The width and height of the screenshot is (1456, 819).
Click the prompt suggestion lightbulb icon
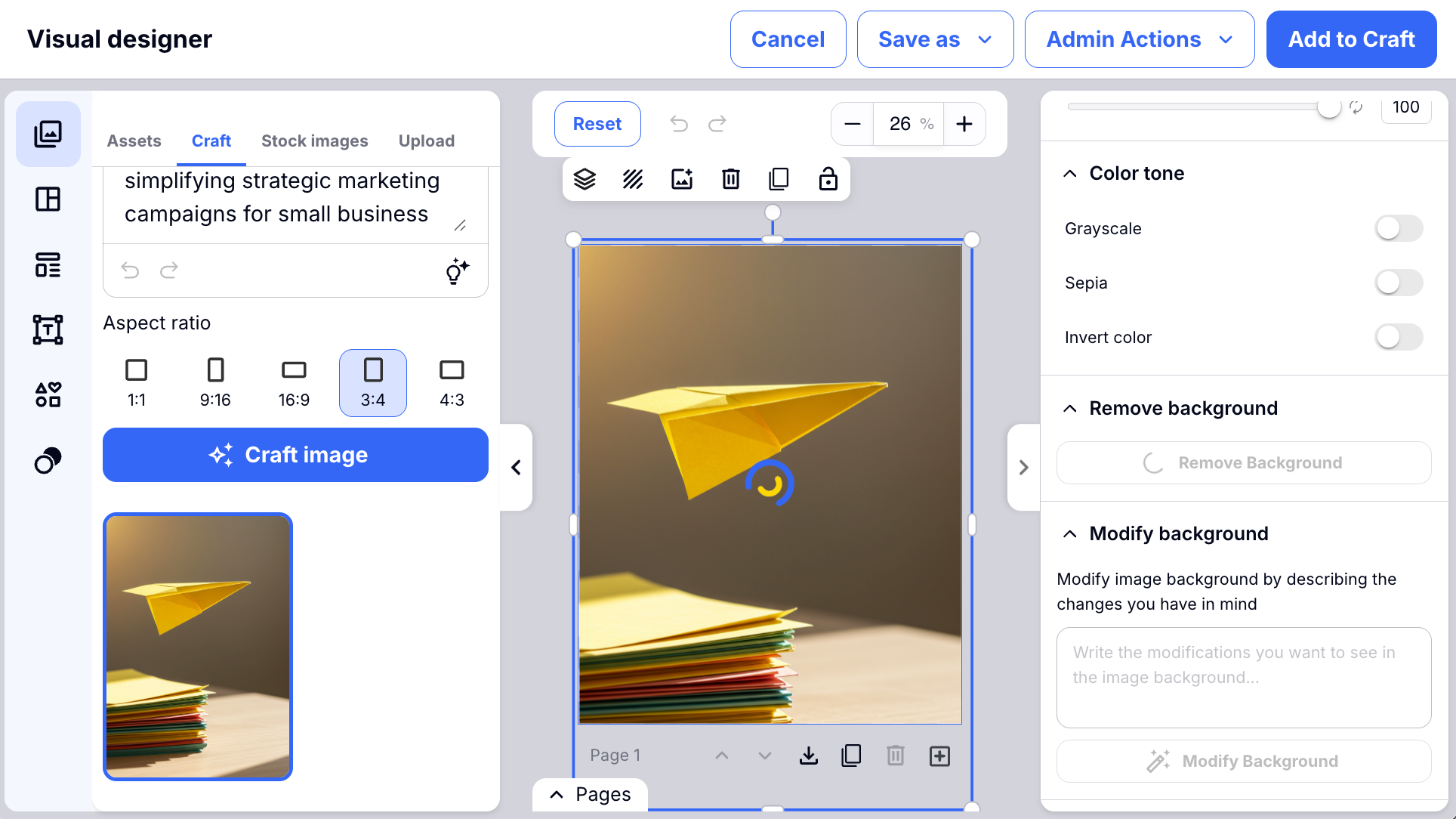[x=457, y=270]
